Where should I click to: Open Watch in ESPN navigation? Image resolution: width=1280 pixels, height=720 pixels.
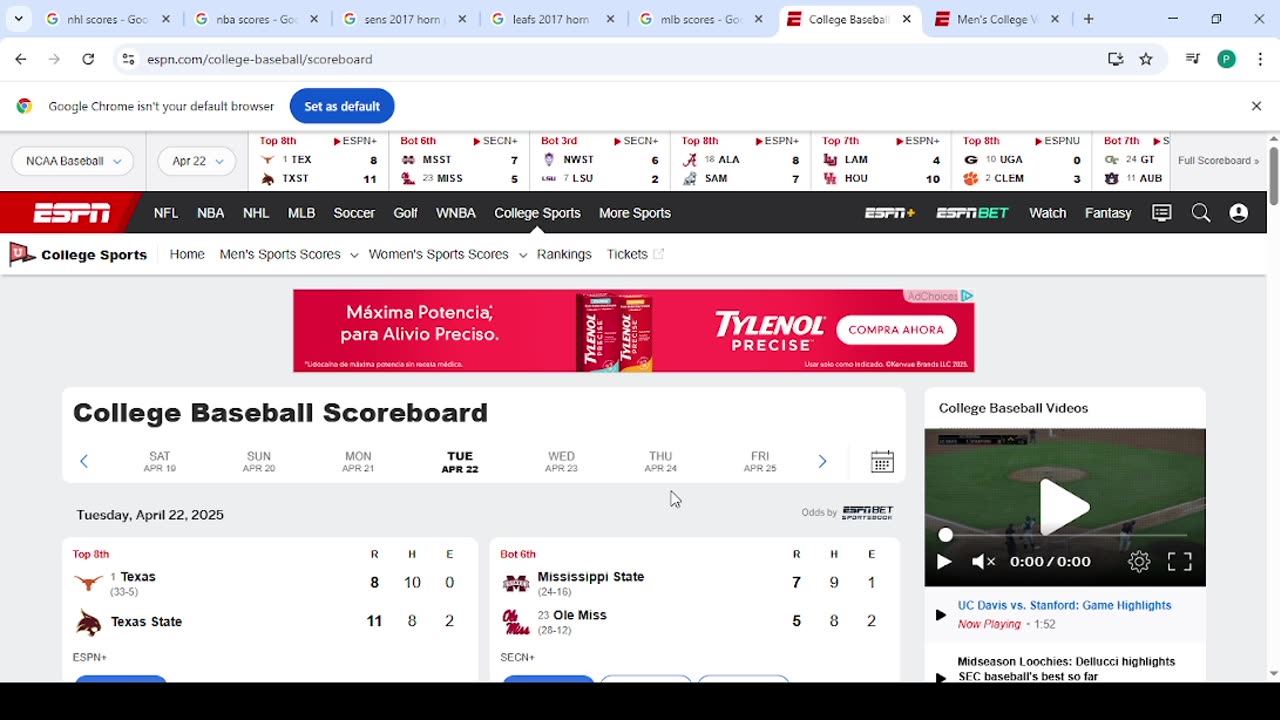click(1047, 213)
